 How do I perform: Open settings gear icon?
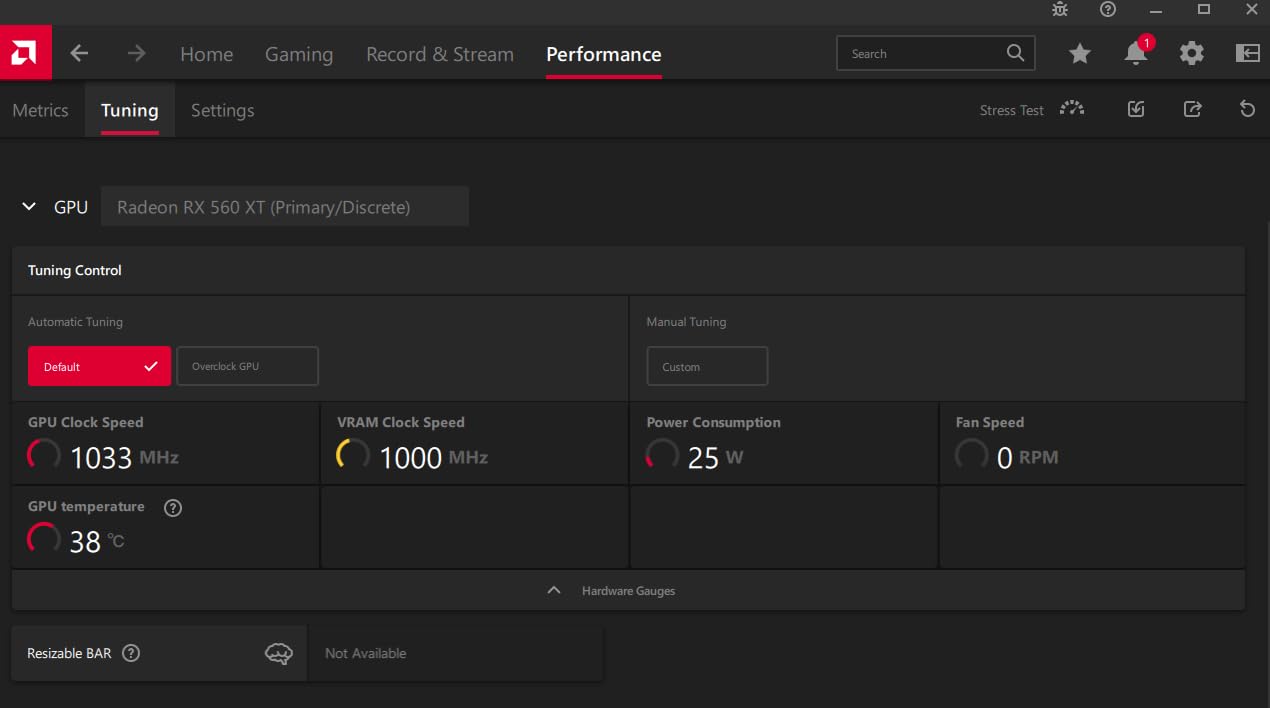point(1191,54)
